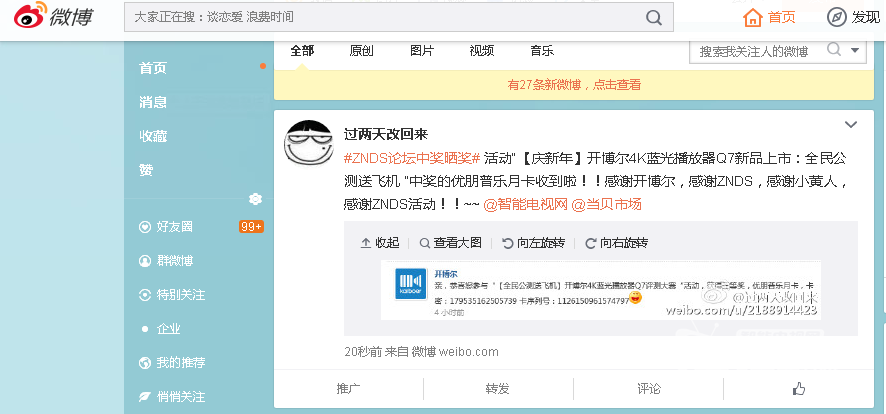Open mention @智能电视网
Viewport: 886px width, 414px height.
click(525, 204)
